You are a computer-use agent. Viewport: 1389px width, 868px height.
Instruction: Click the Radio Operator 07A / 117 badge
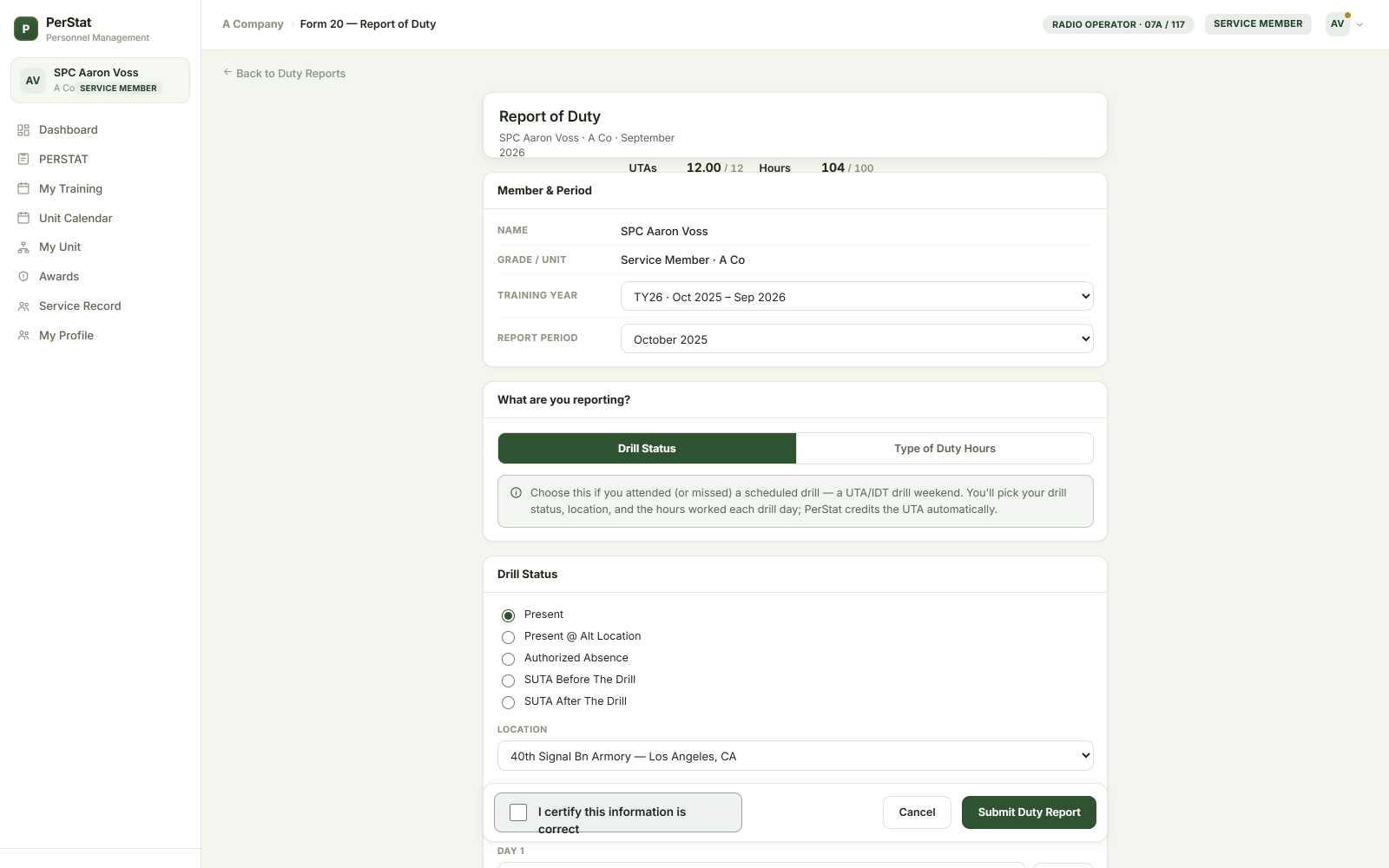tap(1118, 24)
